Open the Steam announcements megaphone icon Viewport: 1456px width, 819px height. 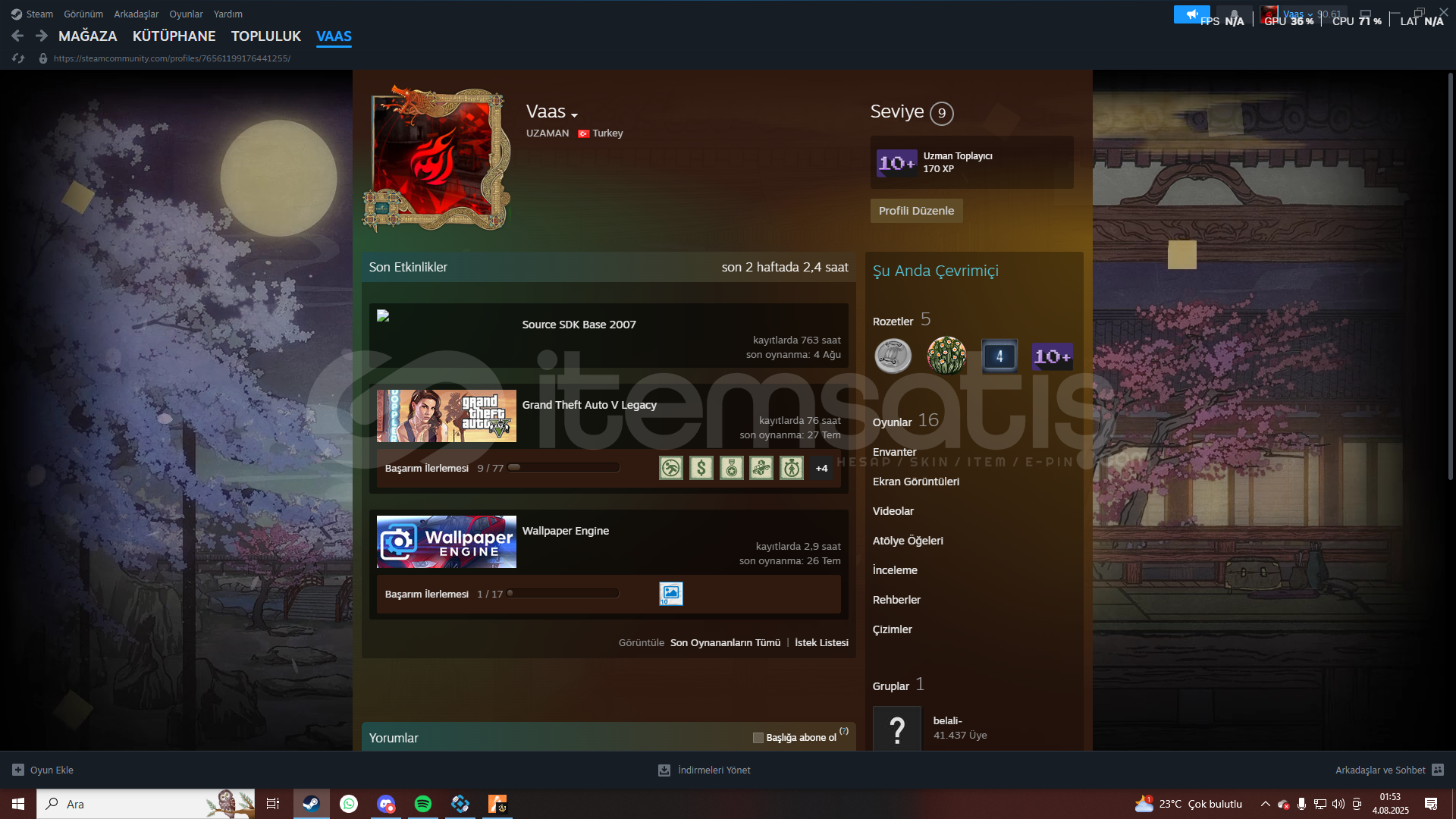coord(1191,14)
